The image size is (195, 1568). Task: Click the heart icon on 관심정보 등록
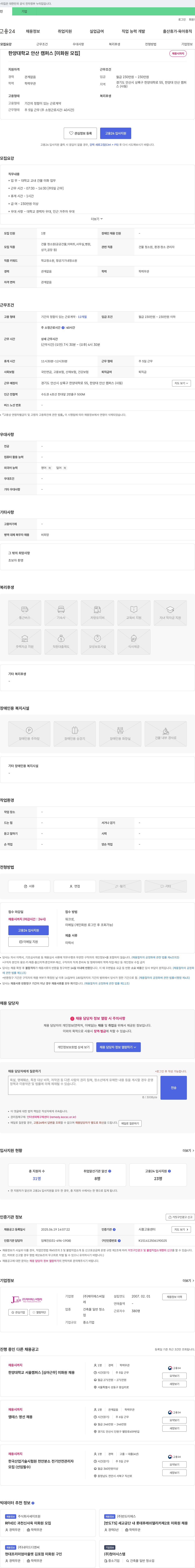point(71,133)
